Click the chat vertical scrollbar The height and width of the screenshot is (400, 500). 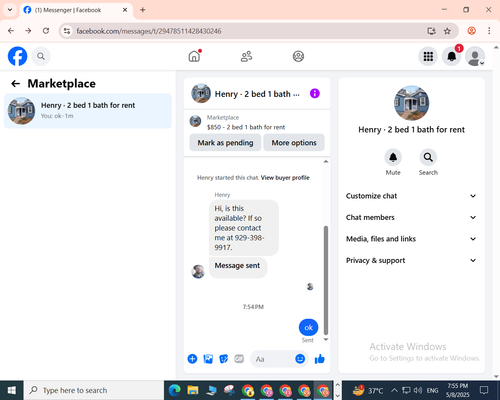tap(326, 280)
